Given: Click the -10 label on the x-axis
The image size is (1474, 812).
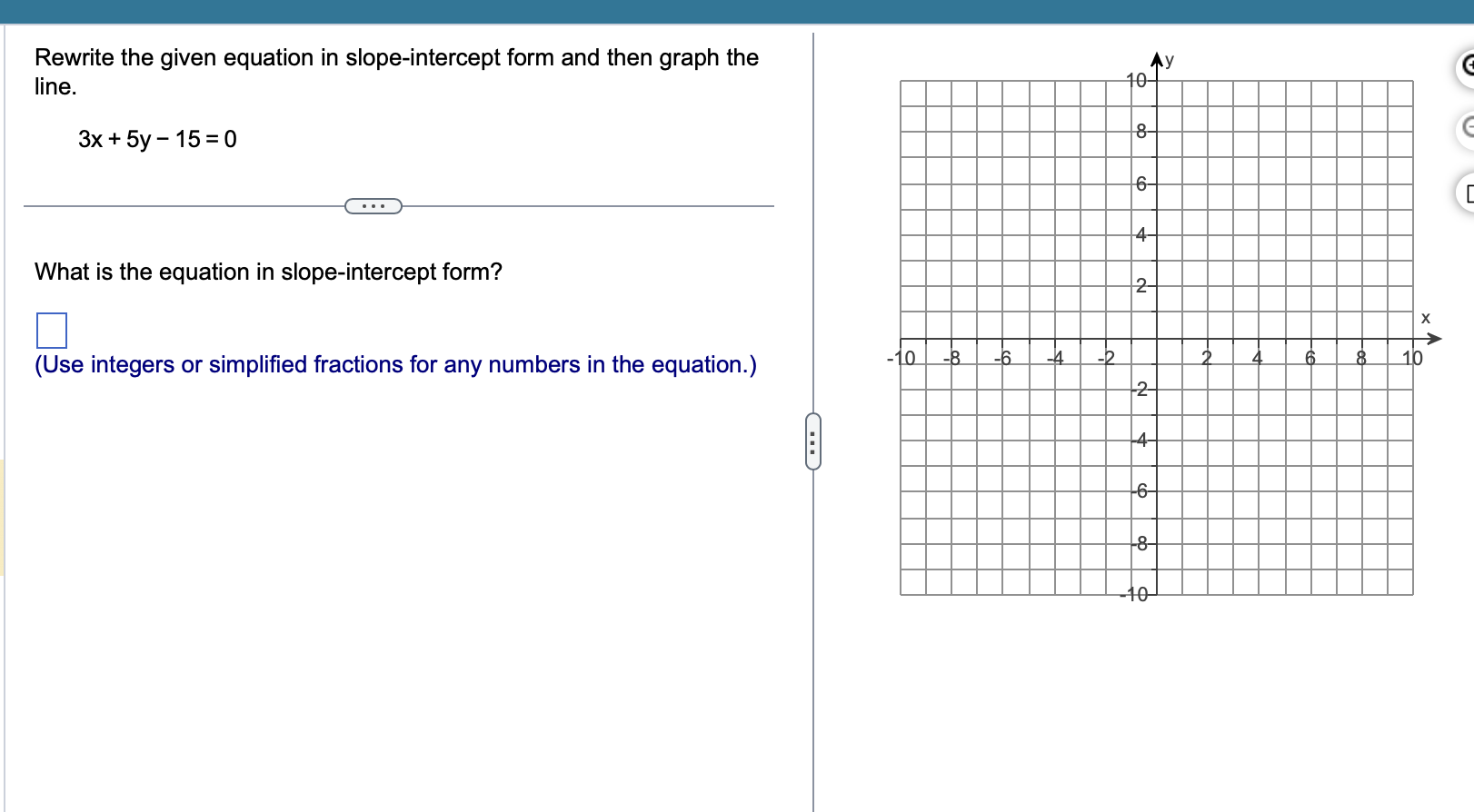Looking at the screenshot, I should (899, 358).
